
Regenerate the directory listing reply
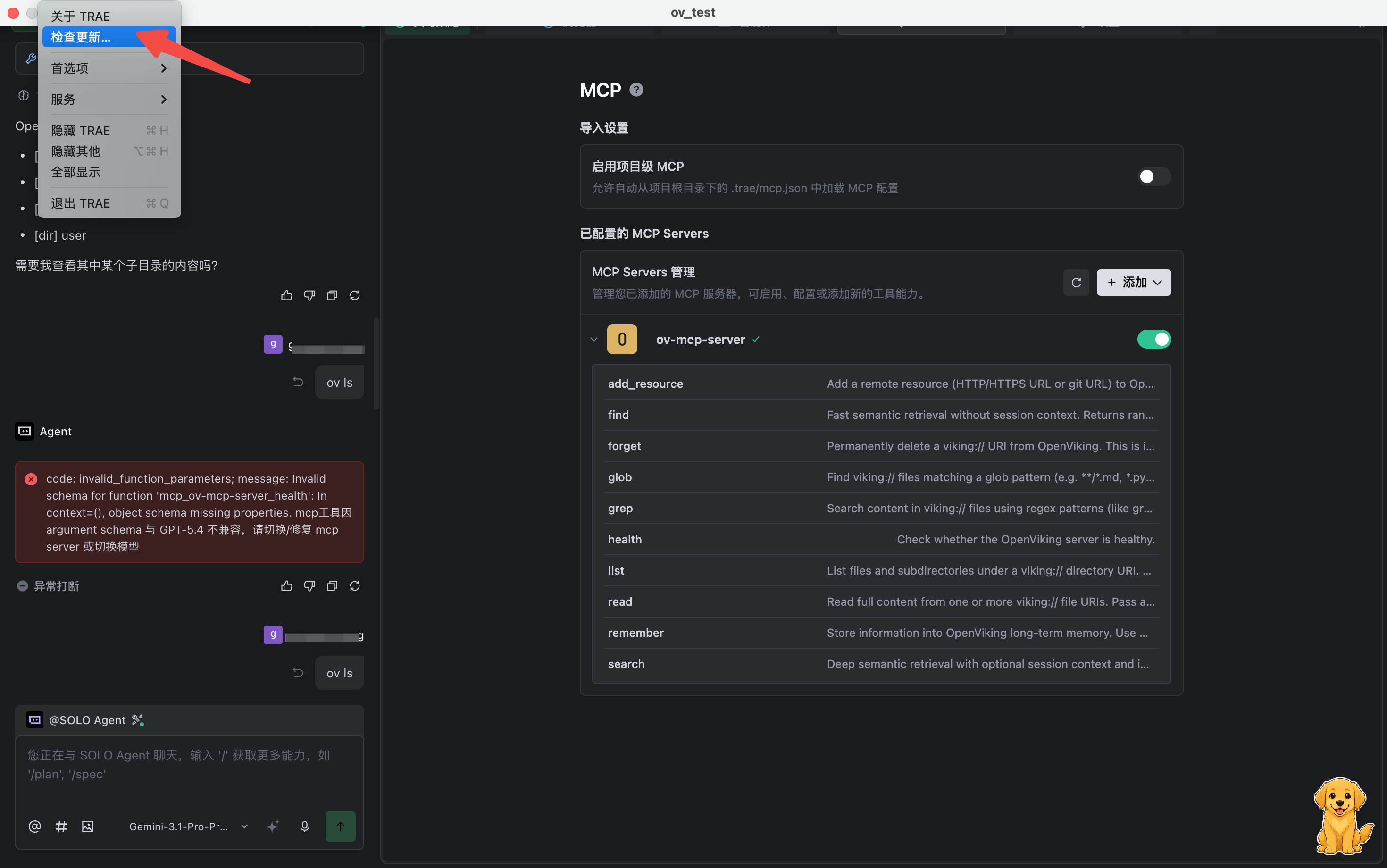(x=355, y=295)
